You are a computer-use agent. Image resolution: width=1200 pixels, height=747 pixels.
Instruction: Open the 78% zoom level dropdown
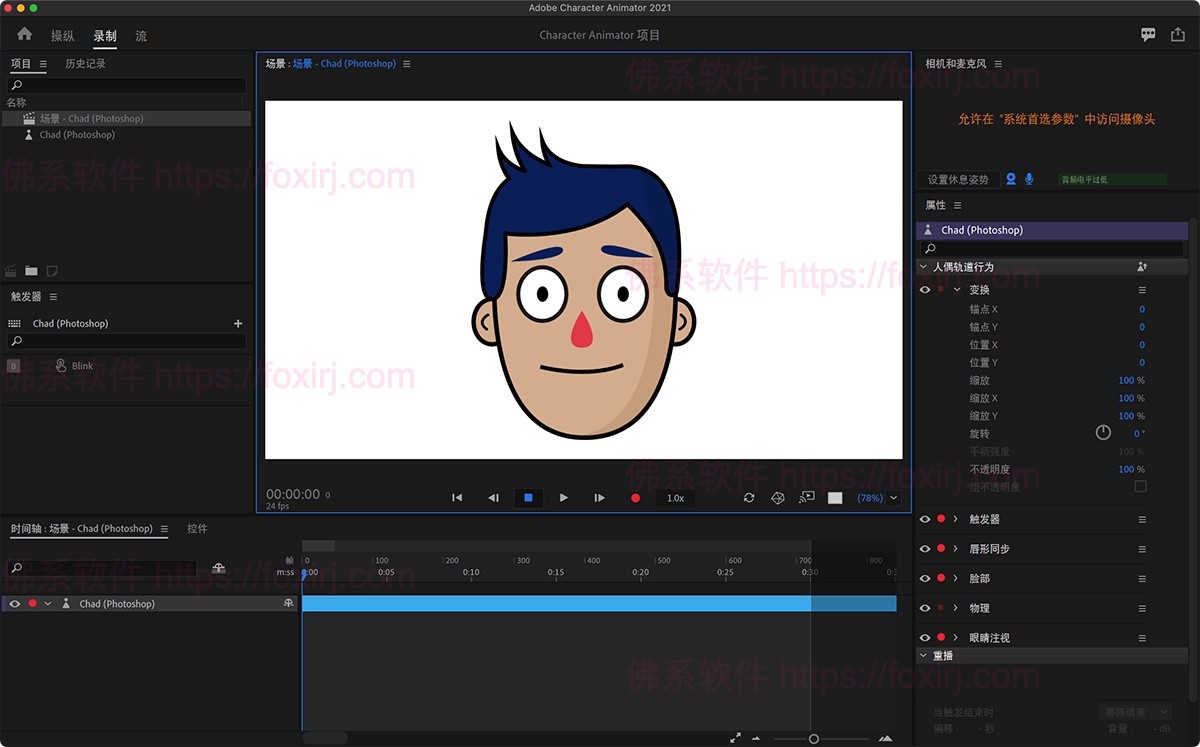tap(893, 498)
